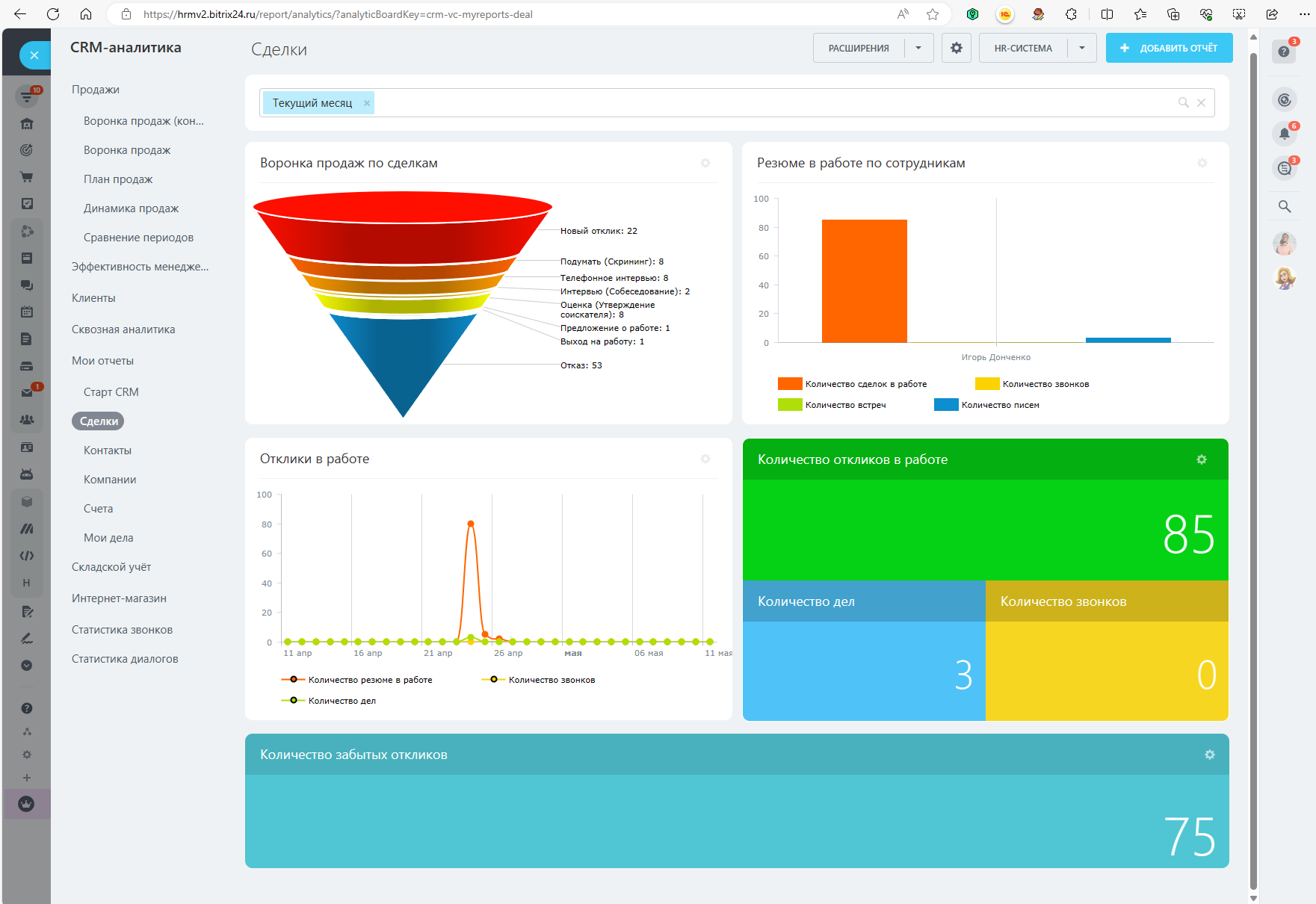1316x904 pixels.
Task: Open Контакты report in the side menu
Action: (108, 451)
